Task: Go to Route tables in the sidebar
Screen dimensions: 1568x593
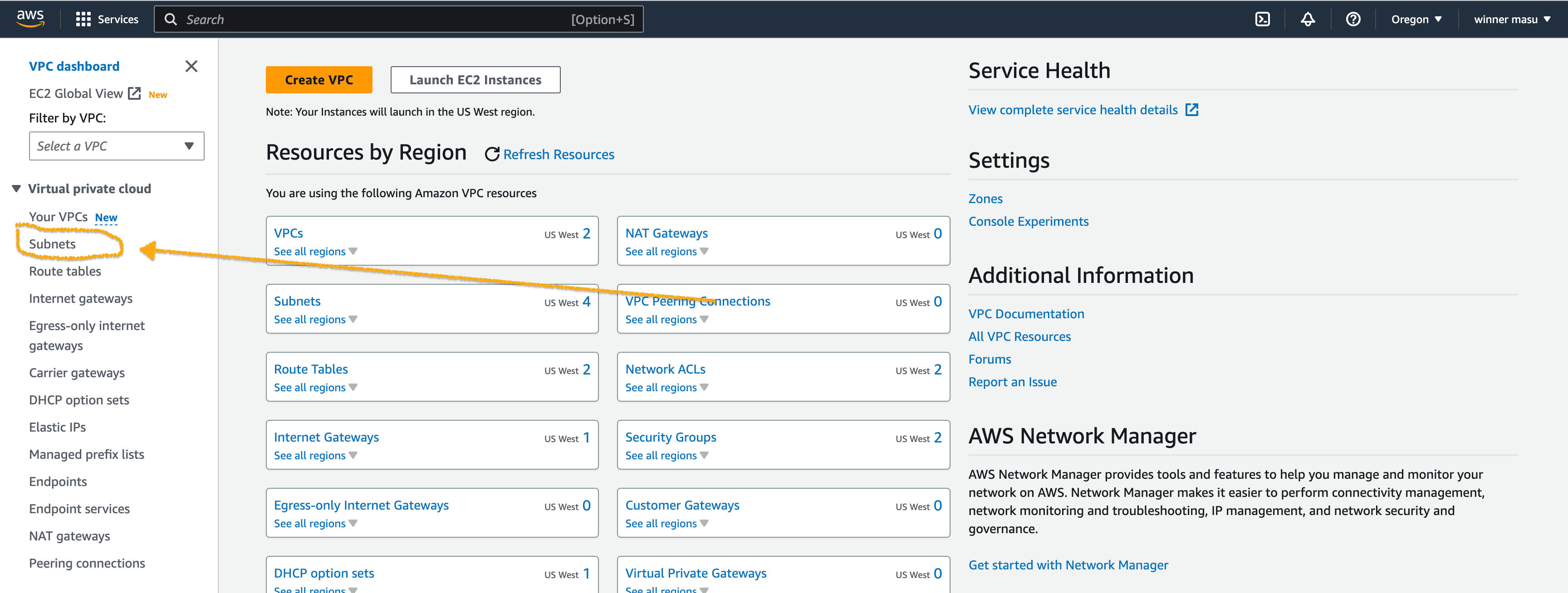Action: (65, 271)
